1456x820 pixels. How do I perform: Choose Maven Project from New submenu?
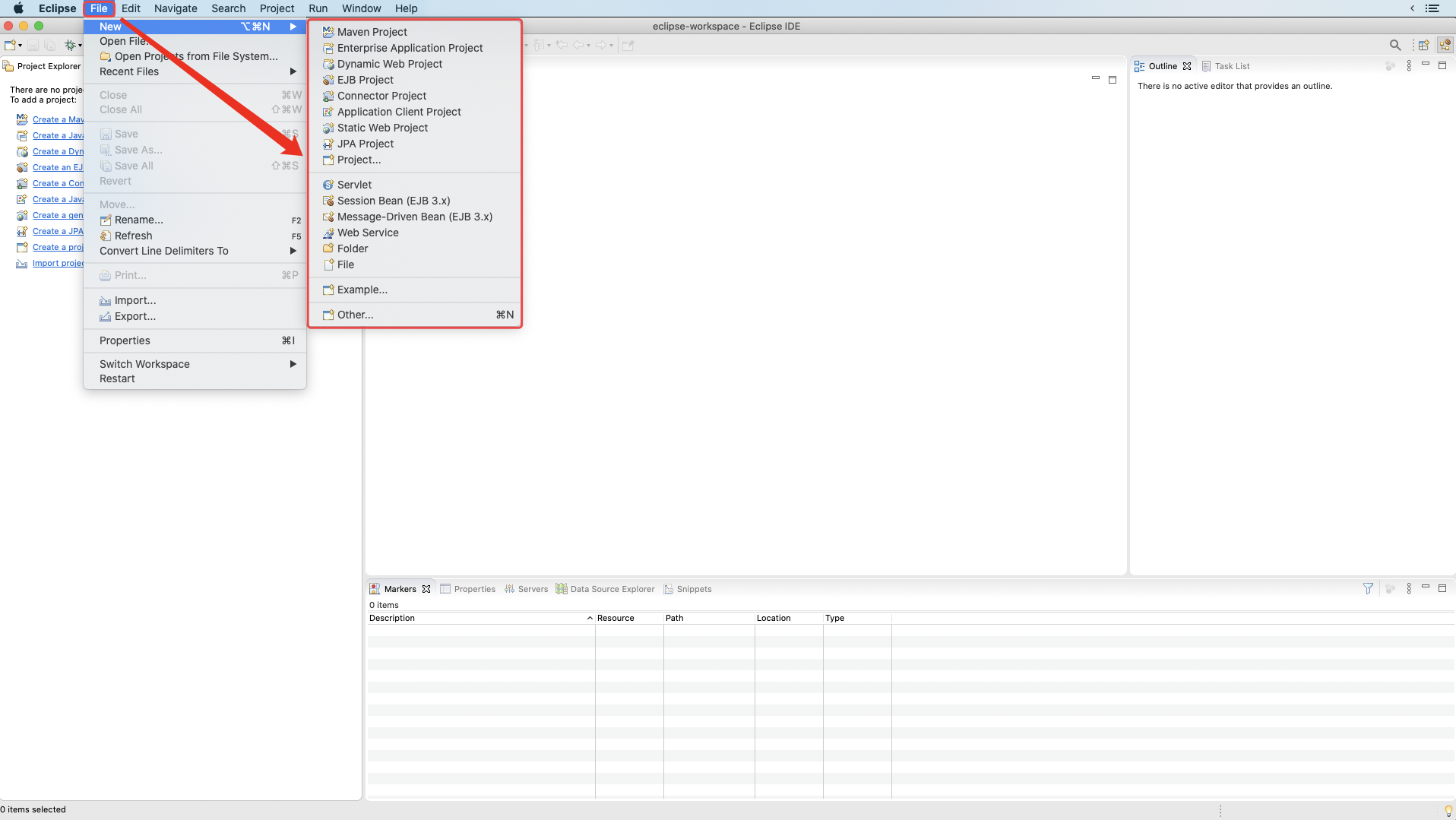pos(415,32)
